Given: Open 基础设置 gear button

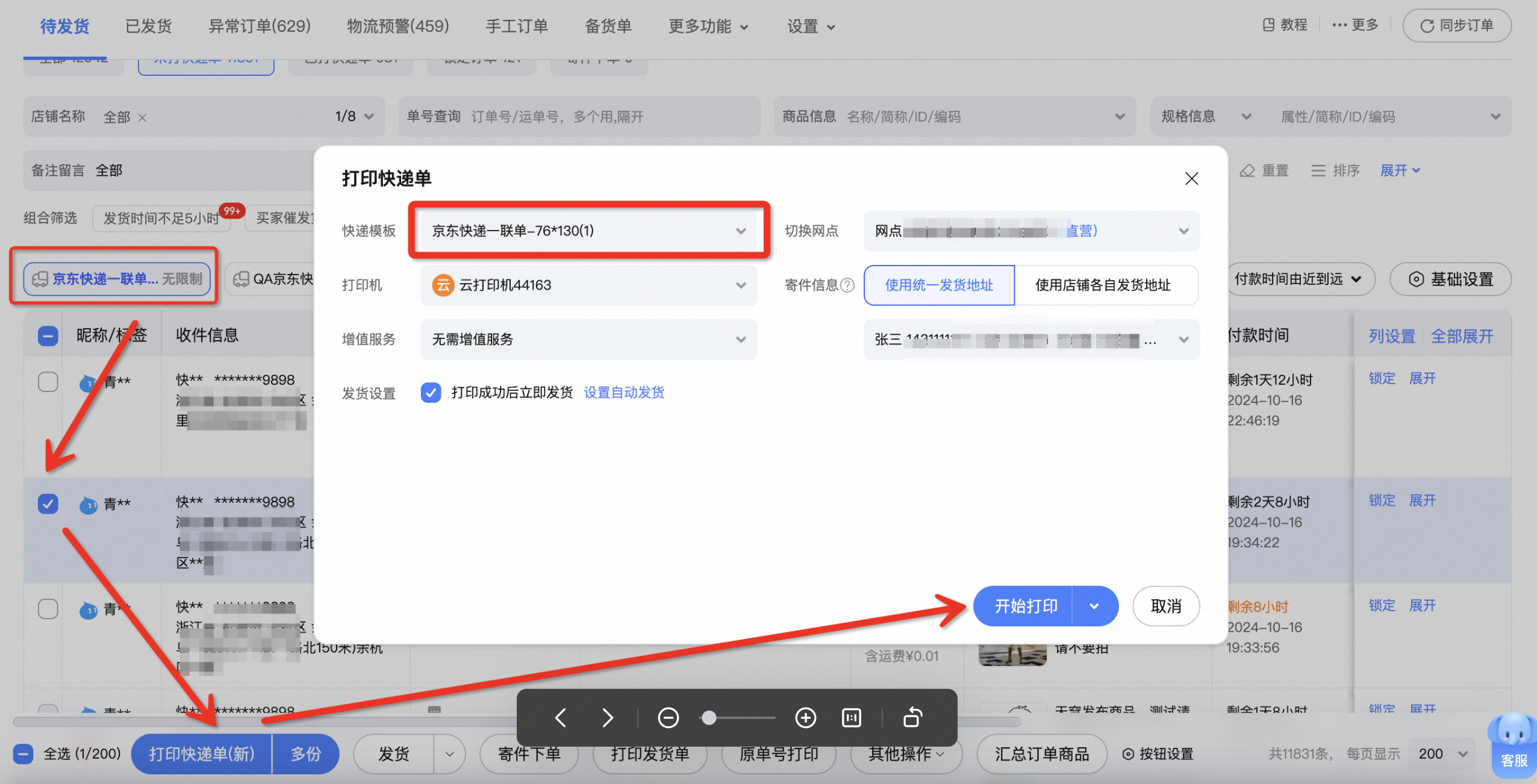Looking at the screenshot, I should [x=1450, y=279].
